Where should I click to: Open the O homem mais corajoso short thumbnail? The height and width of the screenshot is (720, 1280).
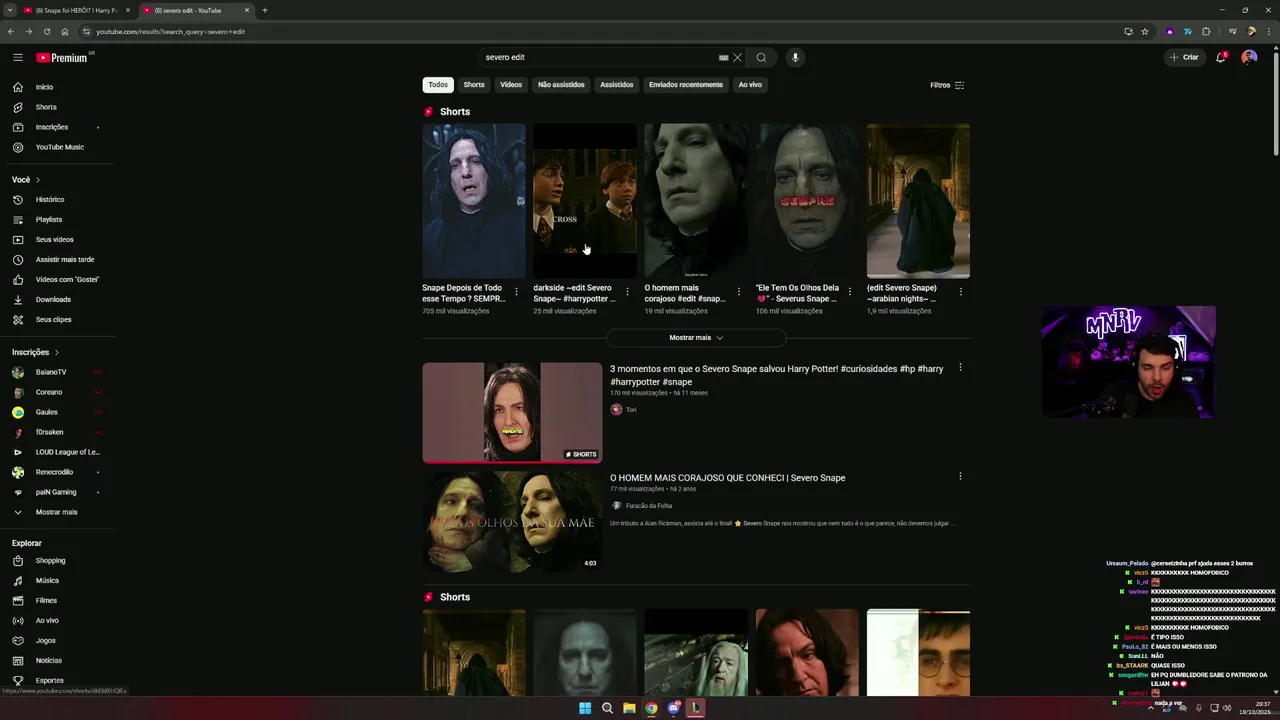(696, 201)
